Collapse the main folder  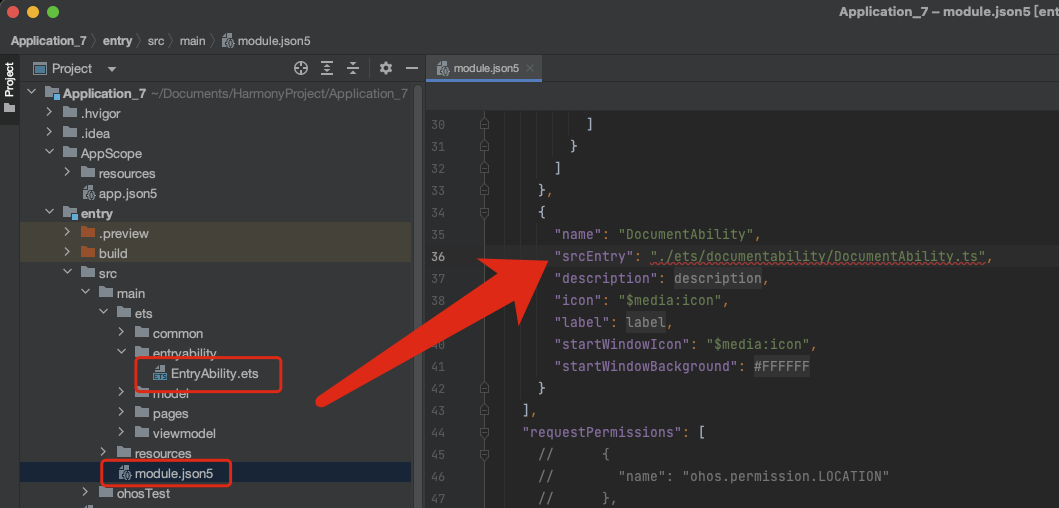[x=85, y=293]
